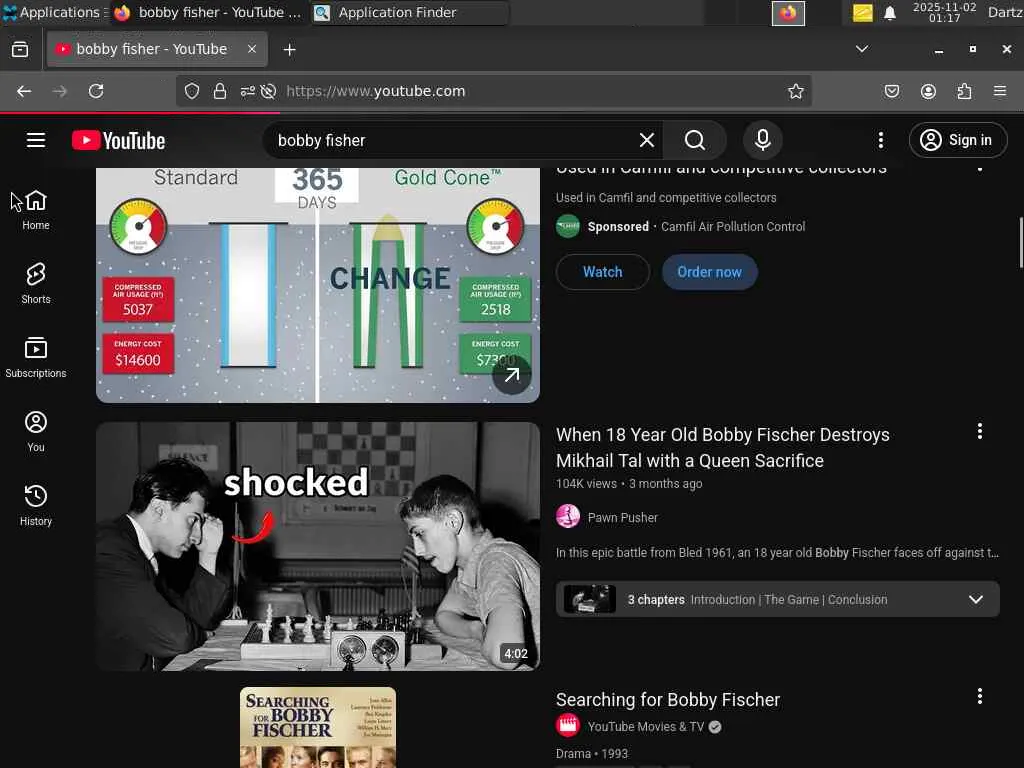The height and width of the screenshot is (768, 1024).
Task: Open Subscriptions in the sidebar
Action: [36, 358]
